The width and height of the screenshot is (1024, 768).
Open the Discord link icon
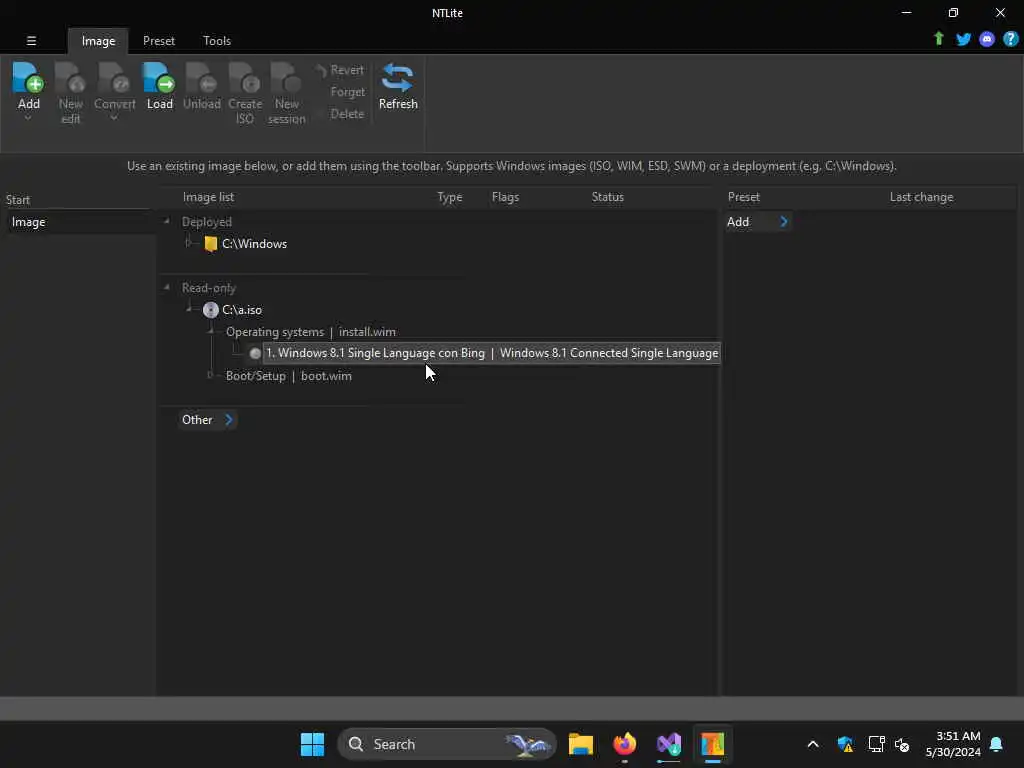987,39
